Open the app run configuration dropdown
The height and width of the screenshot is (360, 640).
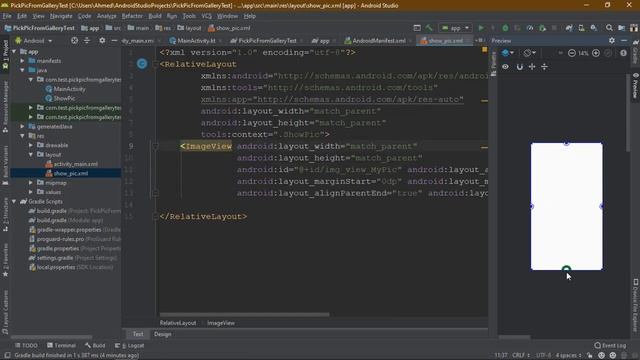coord(456,28)
